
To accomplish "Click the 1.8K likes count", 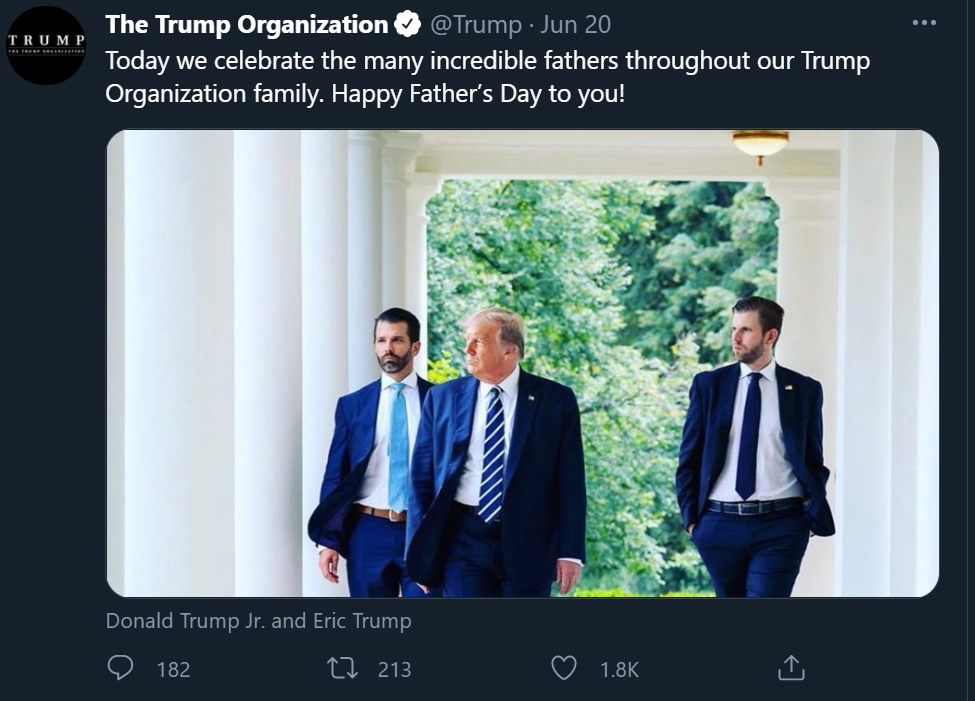I will pos(619,669).
